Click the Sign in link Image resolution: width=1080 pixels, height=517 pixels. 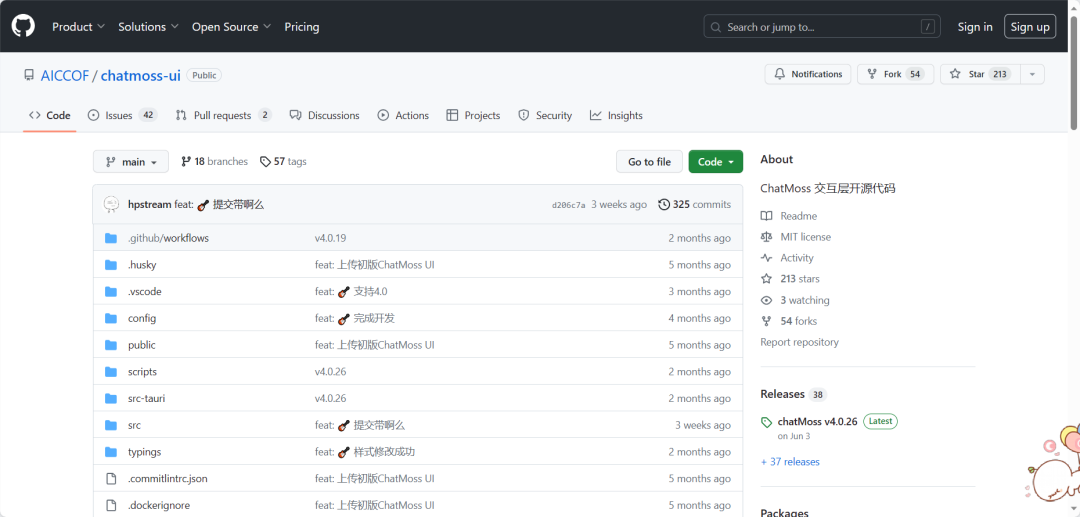[x=975, y=27]
